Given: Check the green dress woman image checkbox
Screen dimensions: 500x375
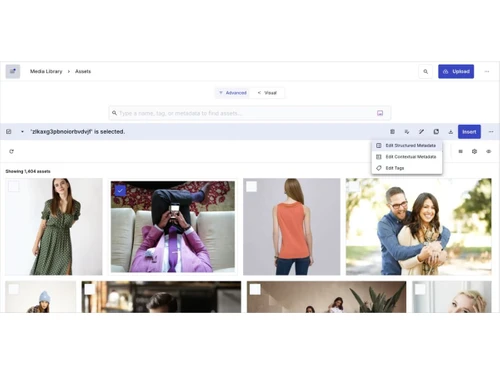Looking at the screenshot, I should pyautogui.click(x=14, y=186).
